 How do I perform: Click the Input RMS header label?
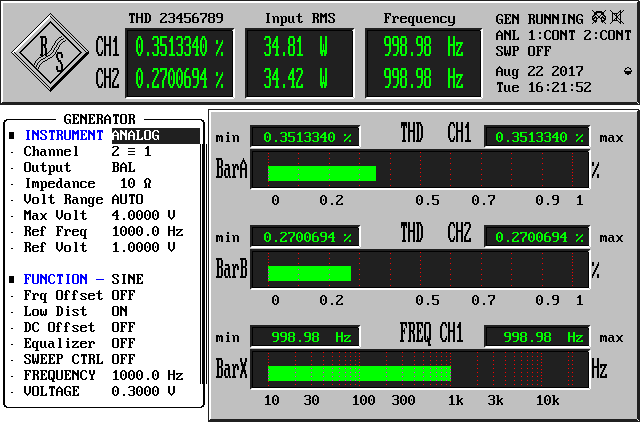point(300,18)
